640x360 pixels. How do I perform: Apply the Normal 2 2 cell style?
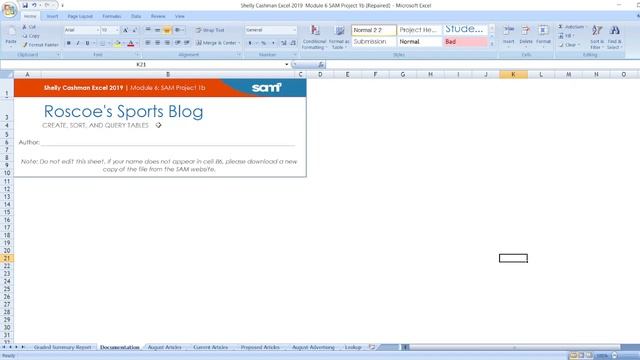(373, 30)
